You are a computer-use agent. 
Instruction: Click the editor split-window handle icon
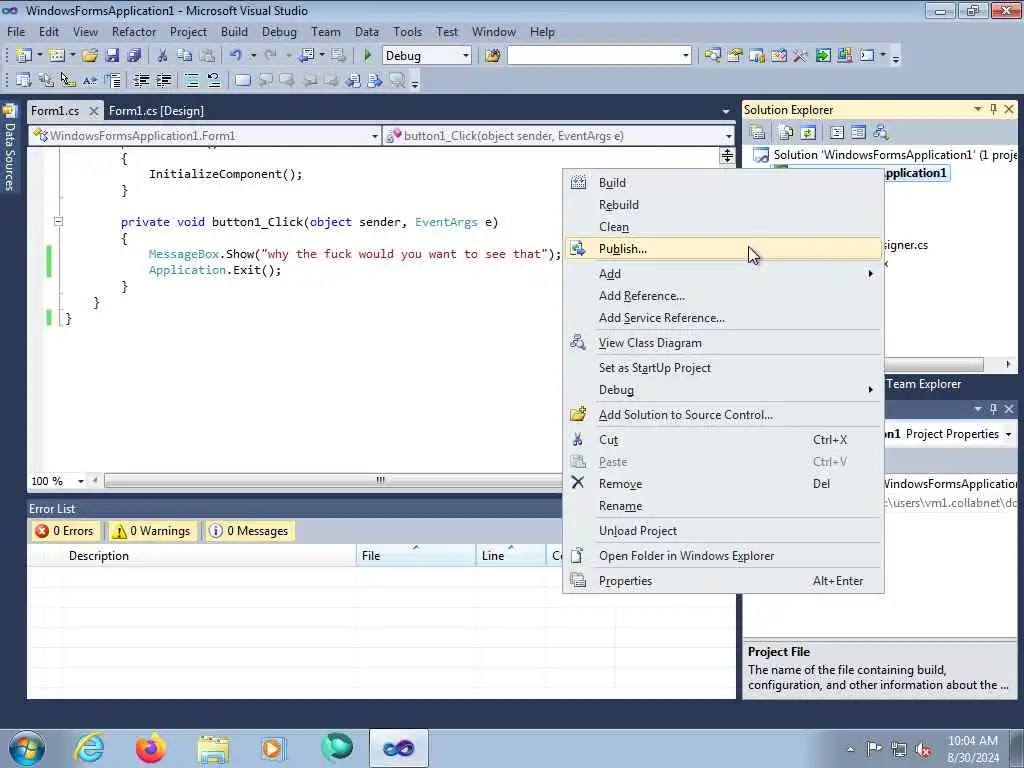(727, 155)
